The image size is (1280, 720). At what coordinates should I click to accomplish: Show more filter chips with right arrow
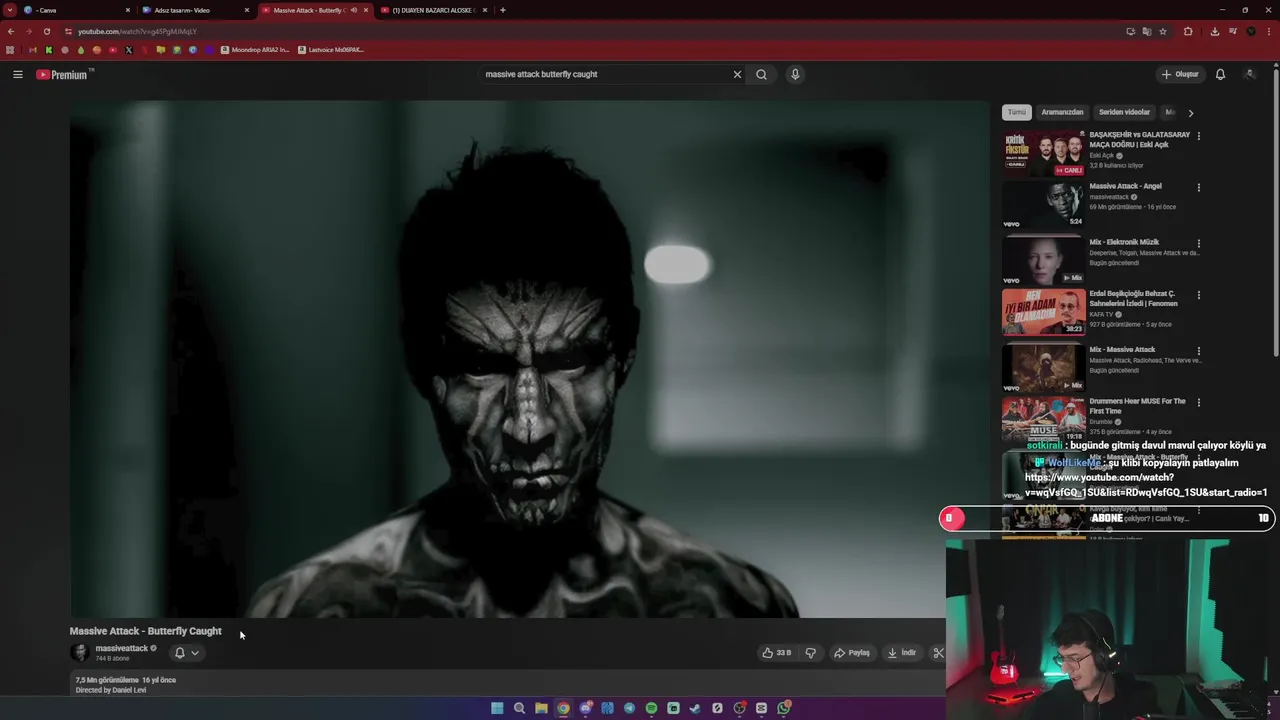1190,113
